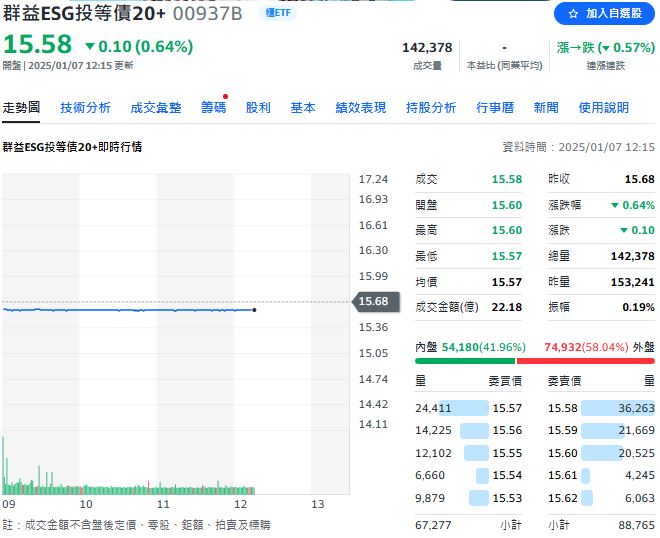The height and width of the screenshot is (538, 660).
Task: Open the 籌碼 tab
Action: coord(213,108)
